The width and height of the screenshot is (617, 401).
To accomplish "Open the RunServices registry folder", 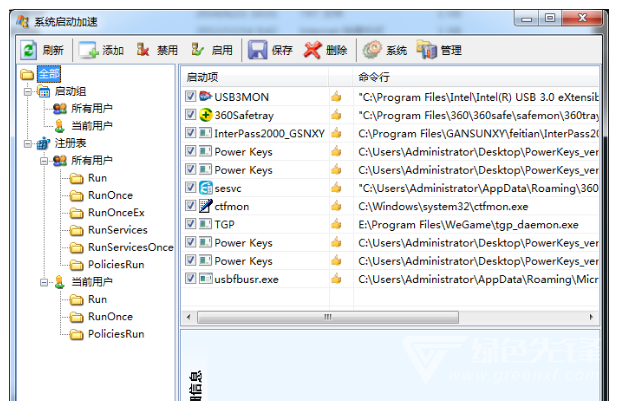I will [118, 230].
